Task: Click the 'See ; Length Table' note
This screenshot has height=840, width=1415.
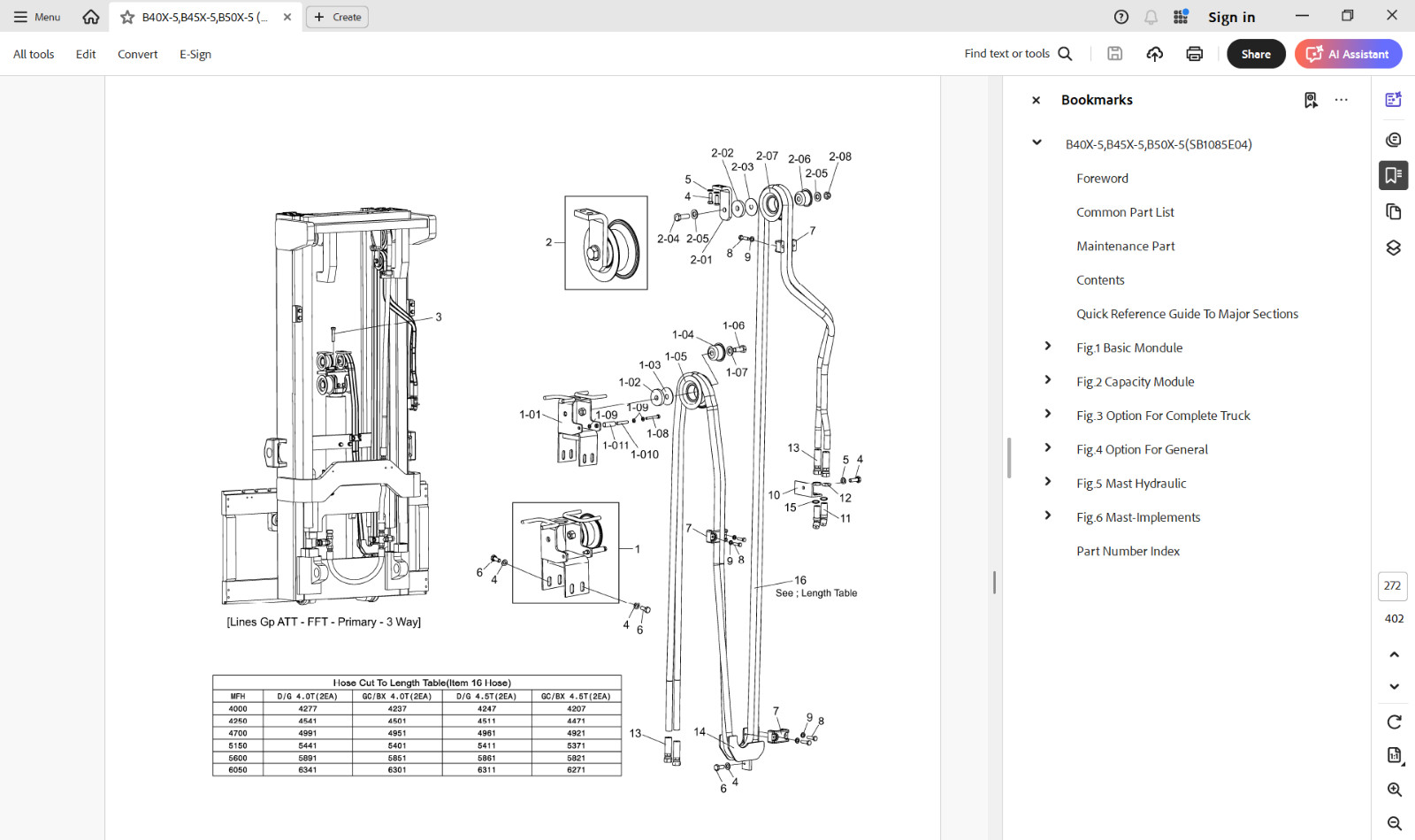Action: pos(816,593)
